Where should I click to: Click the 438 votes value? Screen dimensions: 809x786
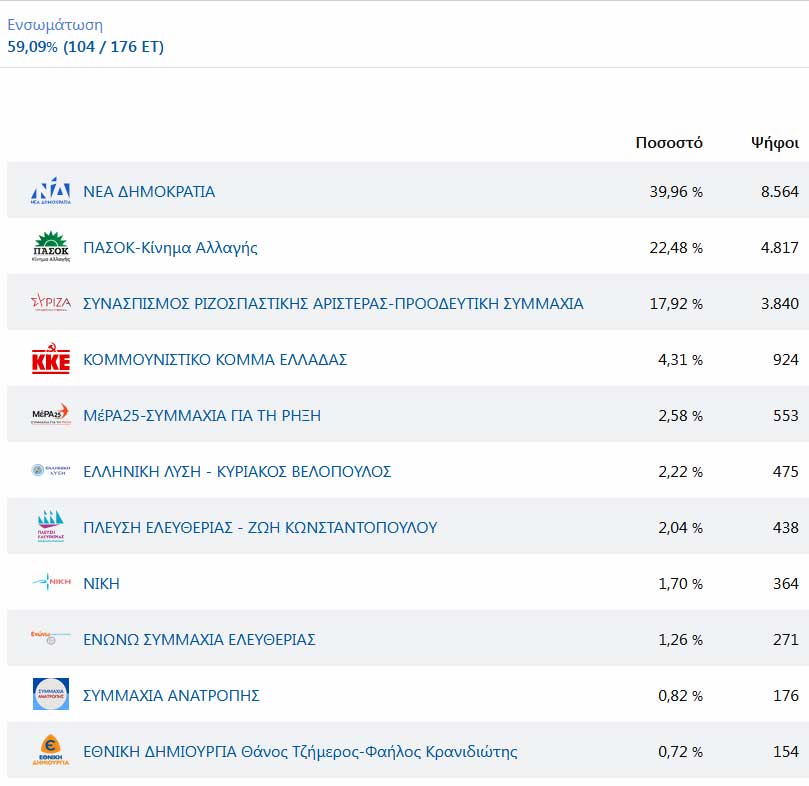point(786,528)
